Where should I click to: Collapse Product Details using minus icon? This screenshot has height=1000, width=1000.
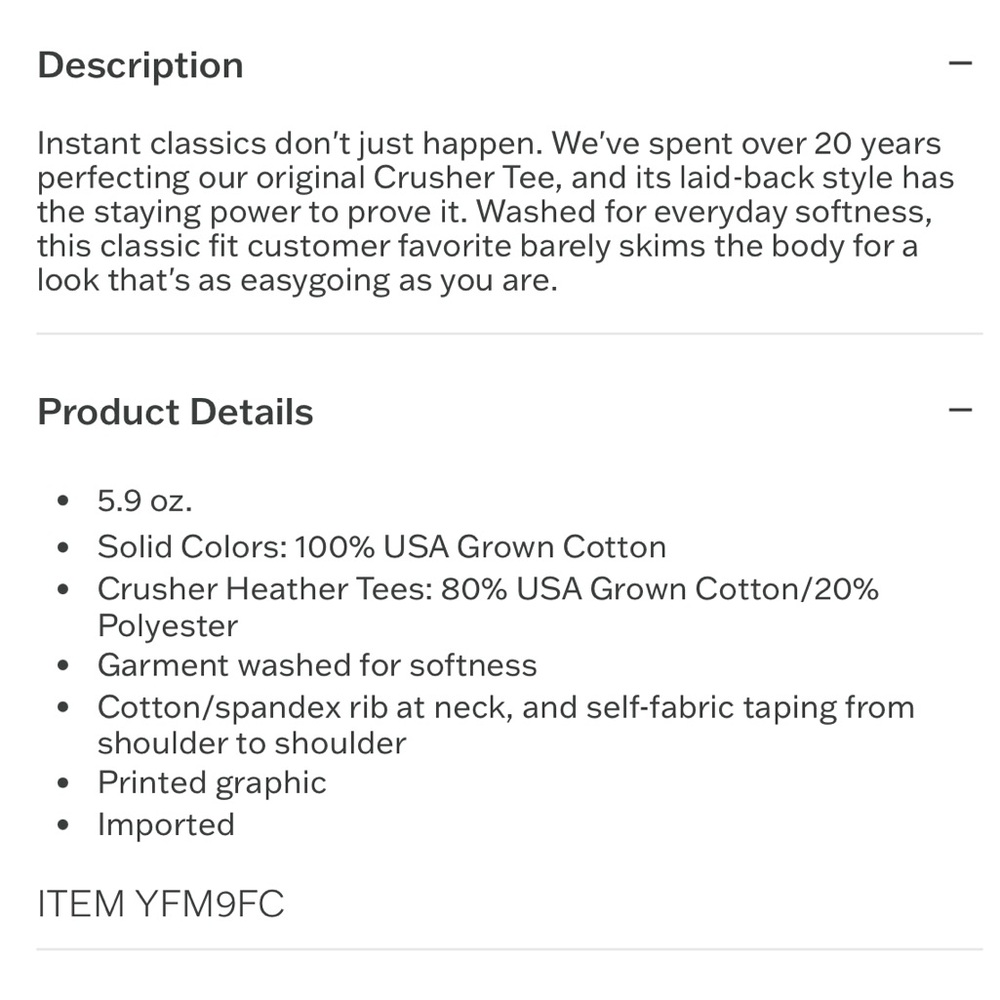coord(960,410)
